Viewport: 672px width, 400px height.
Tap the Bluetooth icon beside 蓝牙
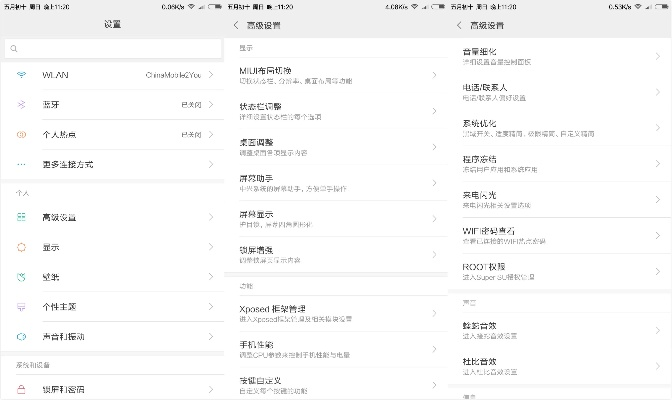coord(21,105)
